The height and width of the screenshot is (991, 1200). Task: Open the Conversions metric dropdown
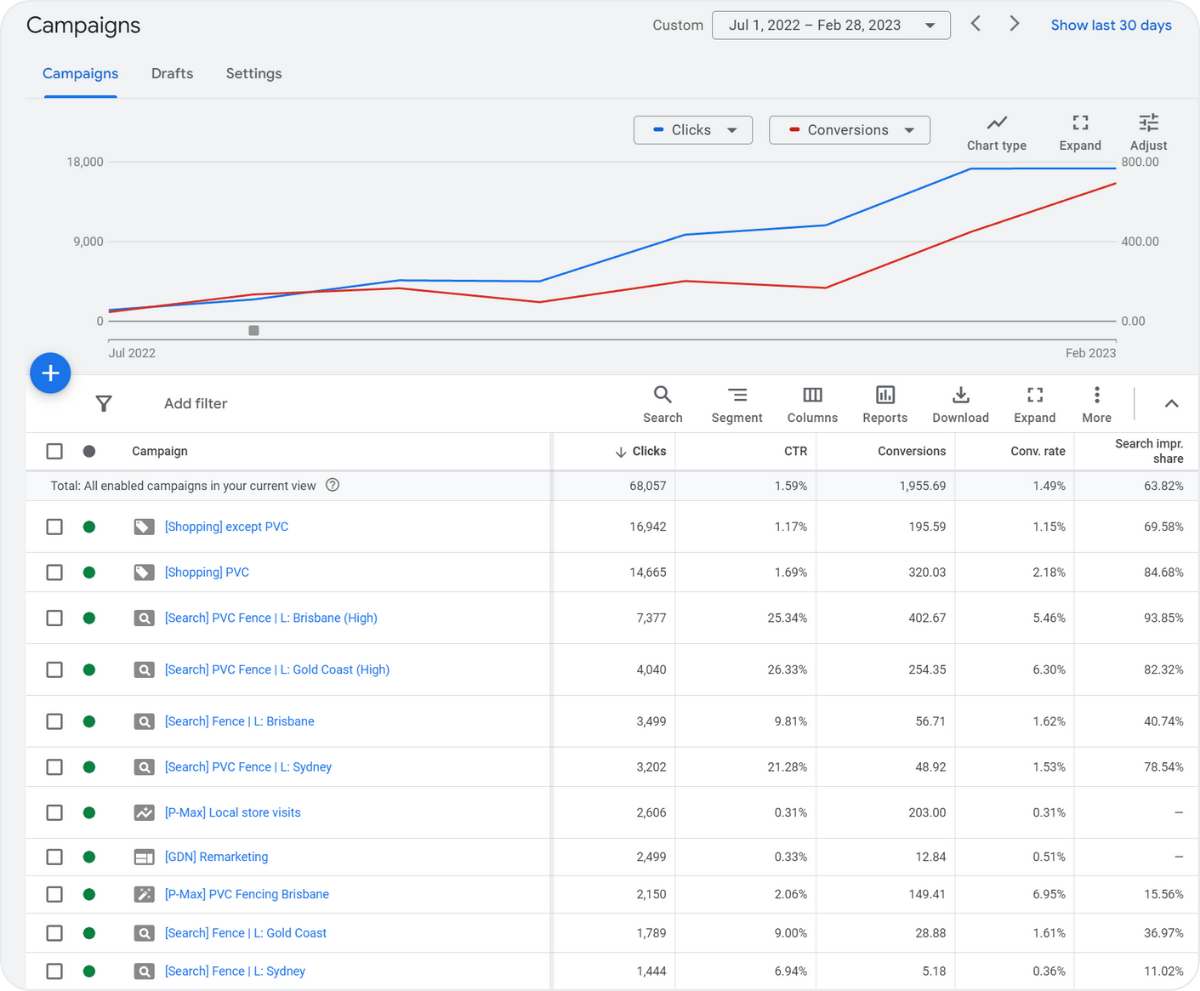pyautogui.click(x=849, y=130)
